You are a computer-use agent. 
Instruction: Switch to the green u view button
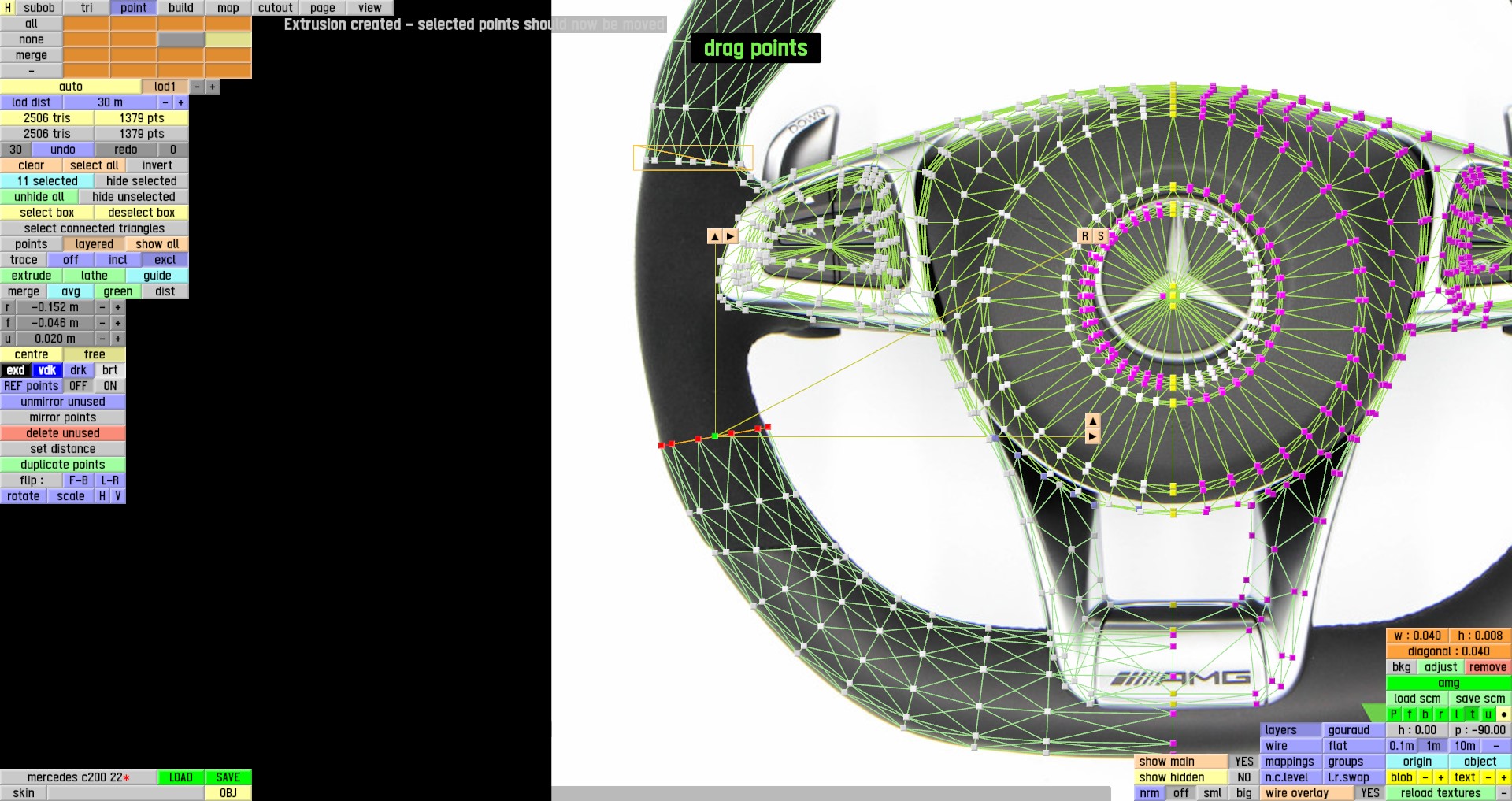click(1488, 714)
